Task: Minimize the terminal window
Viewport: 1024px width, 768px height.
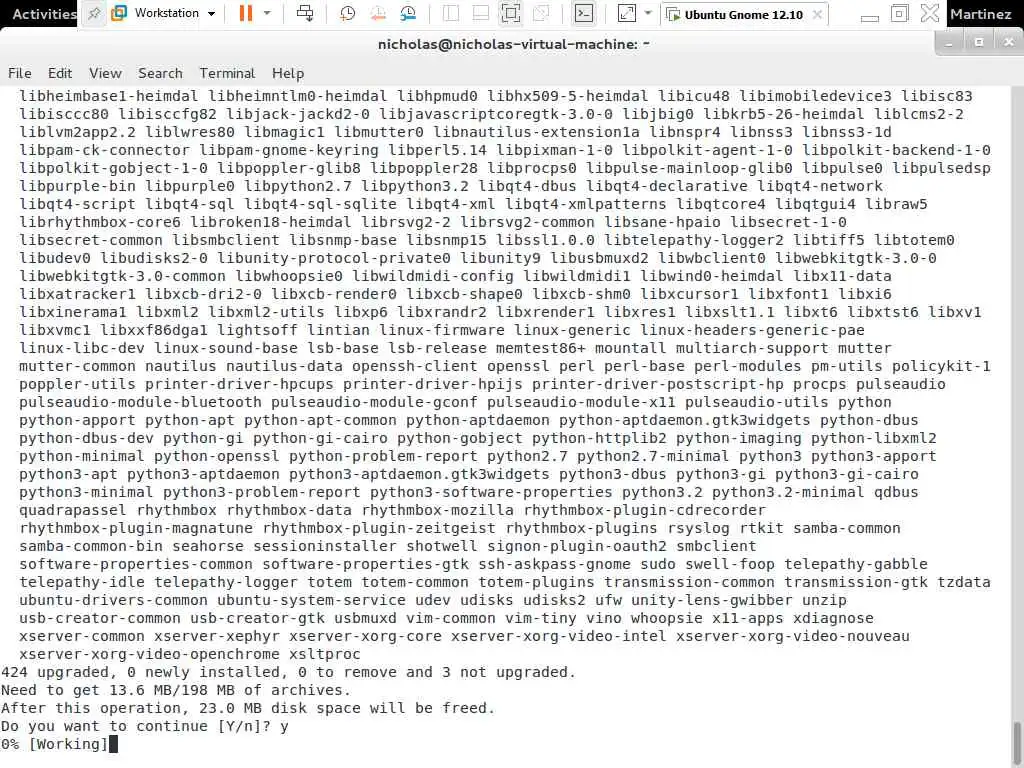Action: click(x=949, y=42)
